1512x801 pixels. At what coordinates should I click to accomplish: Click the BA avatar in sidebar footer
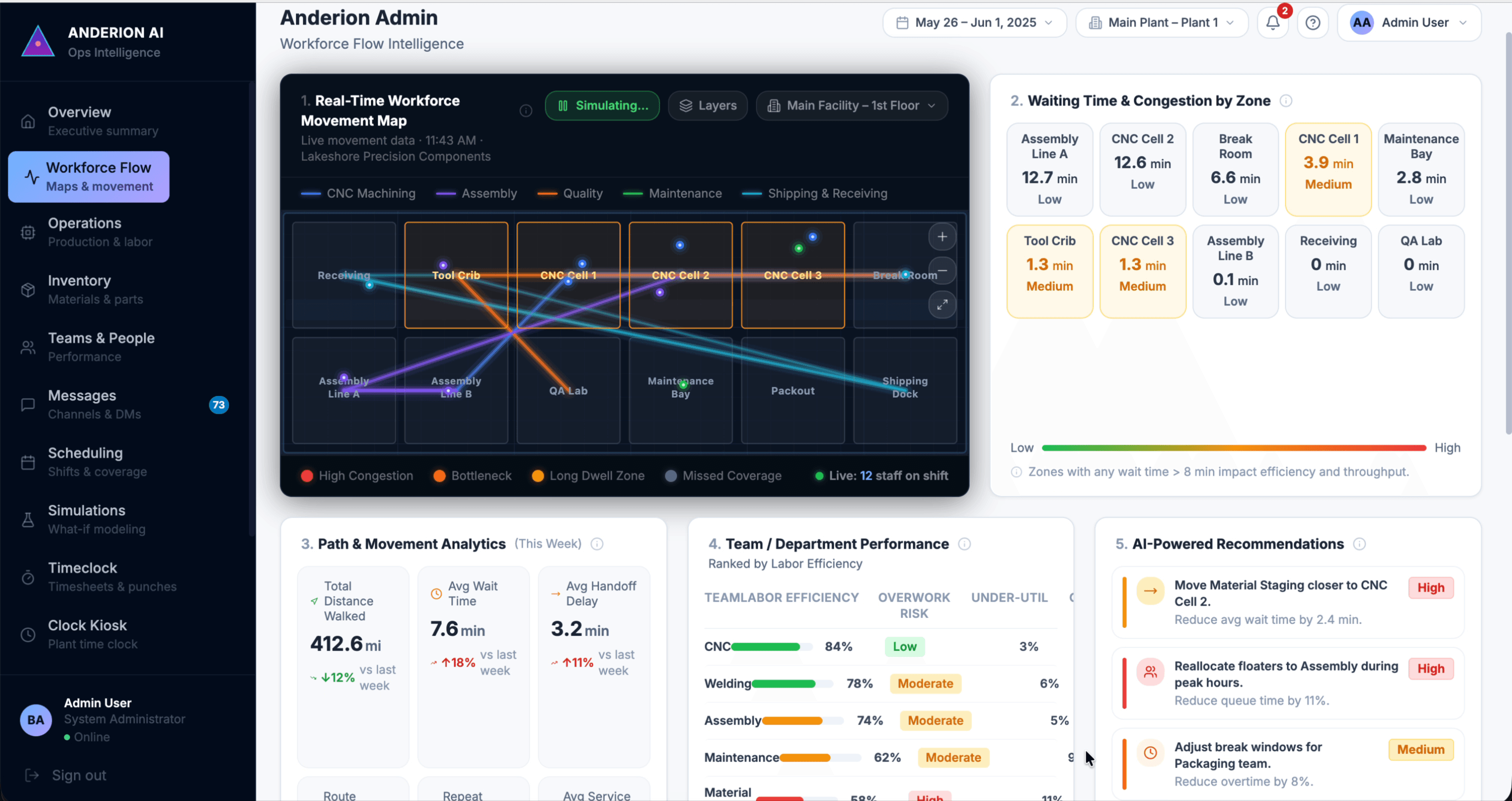click(36, 720)
